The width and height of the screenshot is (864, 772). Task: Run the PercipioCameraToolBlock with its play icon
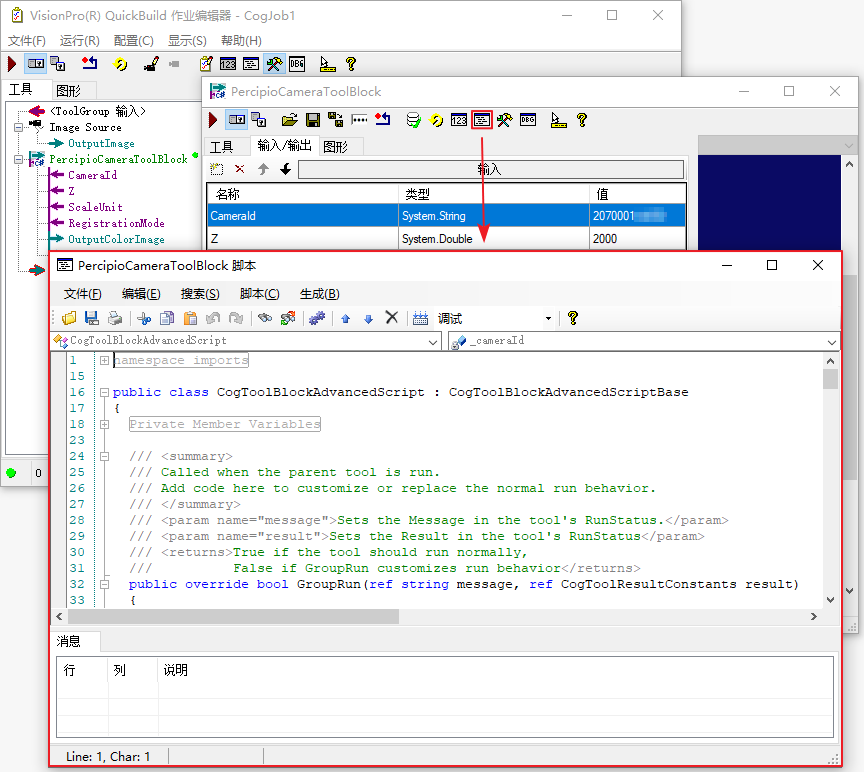(213, 120)
